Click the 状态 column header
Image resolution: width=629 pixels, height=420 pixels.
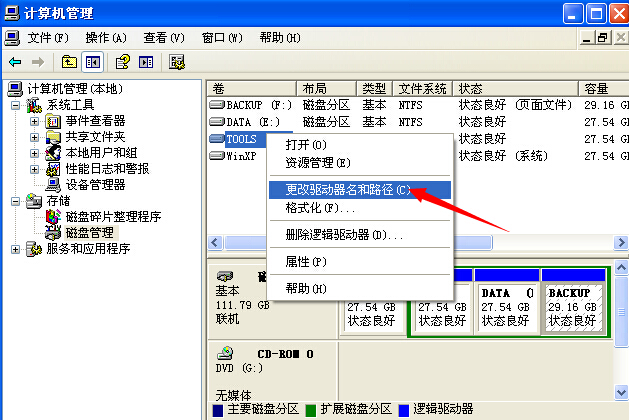[x=470, y=88]
